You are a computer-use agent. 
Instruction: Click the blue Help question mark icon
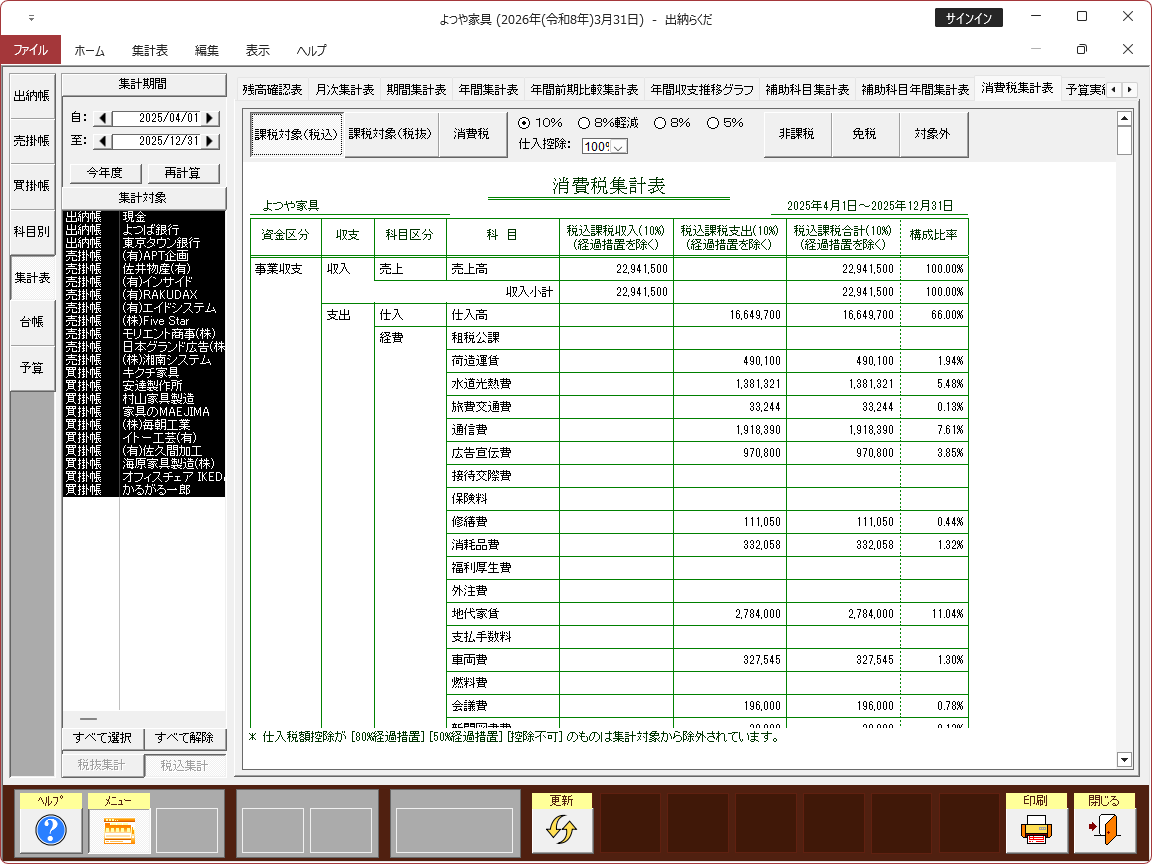[51, 829]
